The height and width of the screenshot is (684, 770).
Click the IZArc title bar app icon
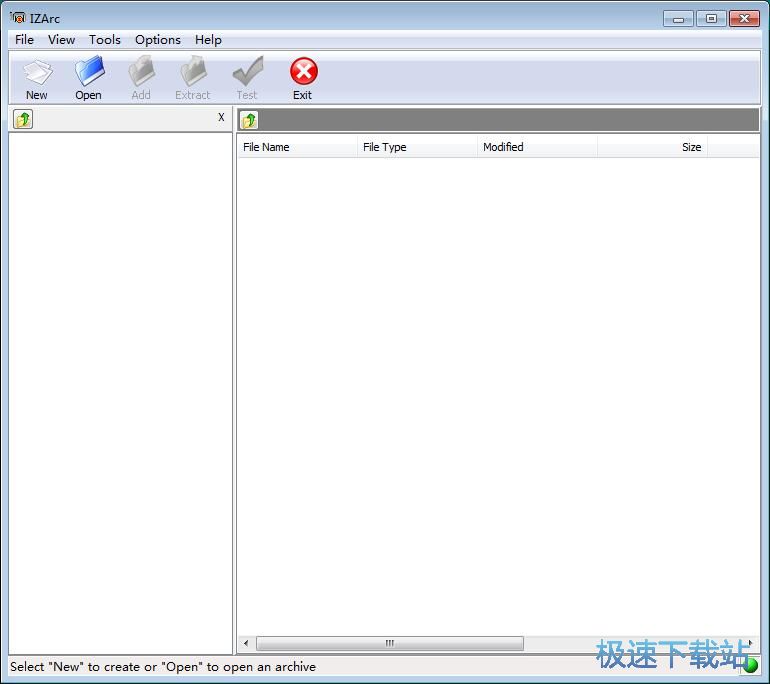18,18
